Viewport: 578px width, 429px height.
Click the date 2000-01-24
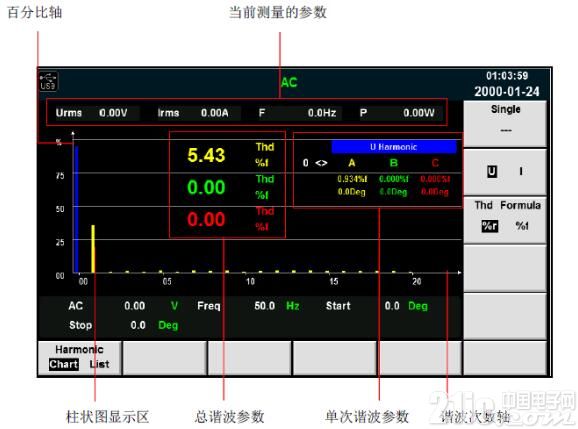pos(507,91)
